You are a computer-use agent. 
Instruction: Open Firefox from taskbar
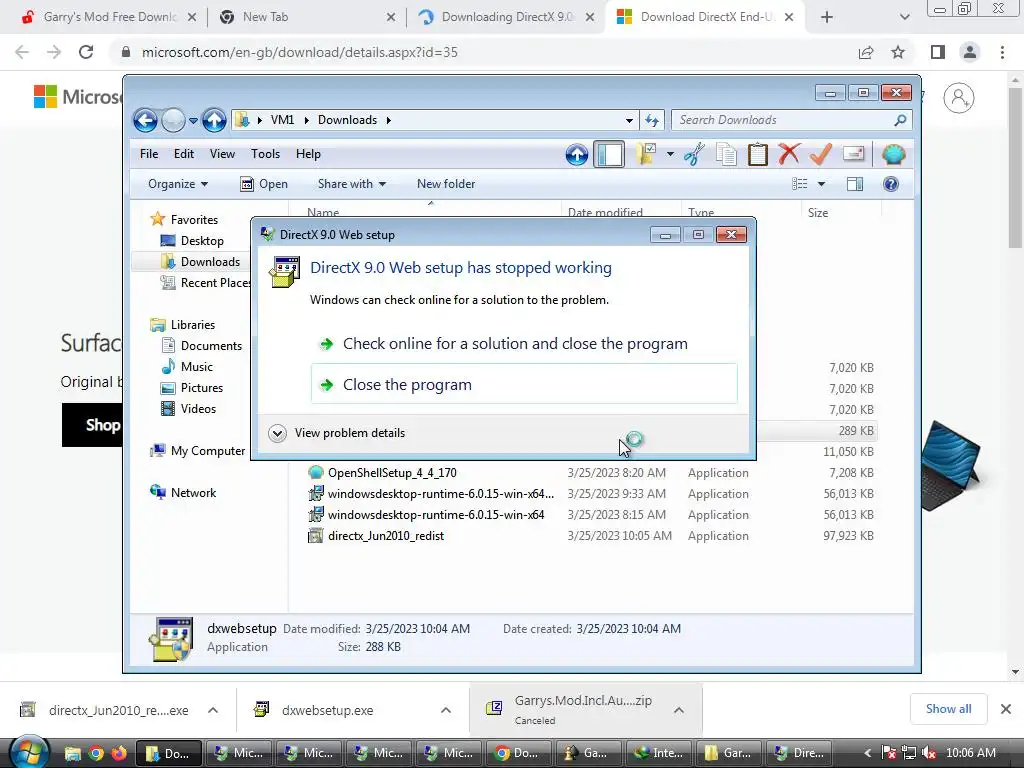click(119, 753)
